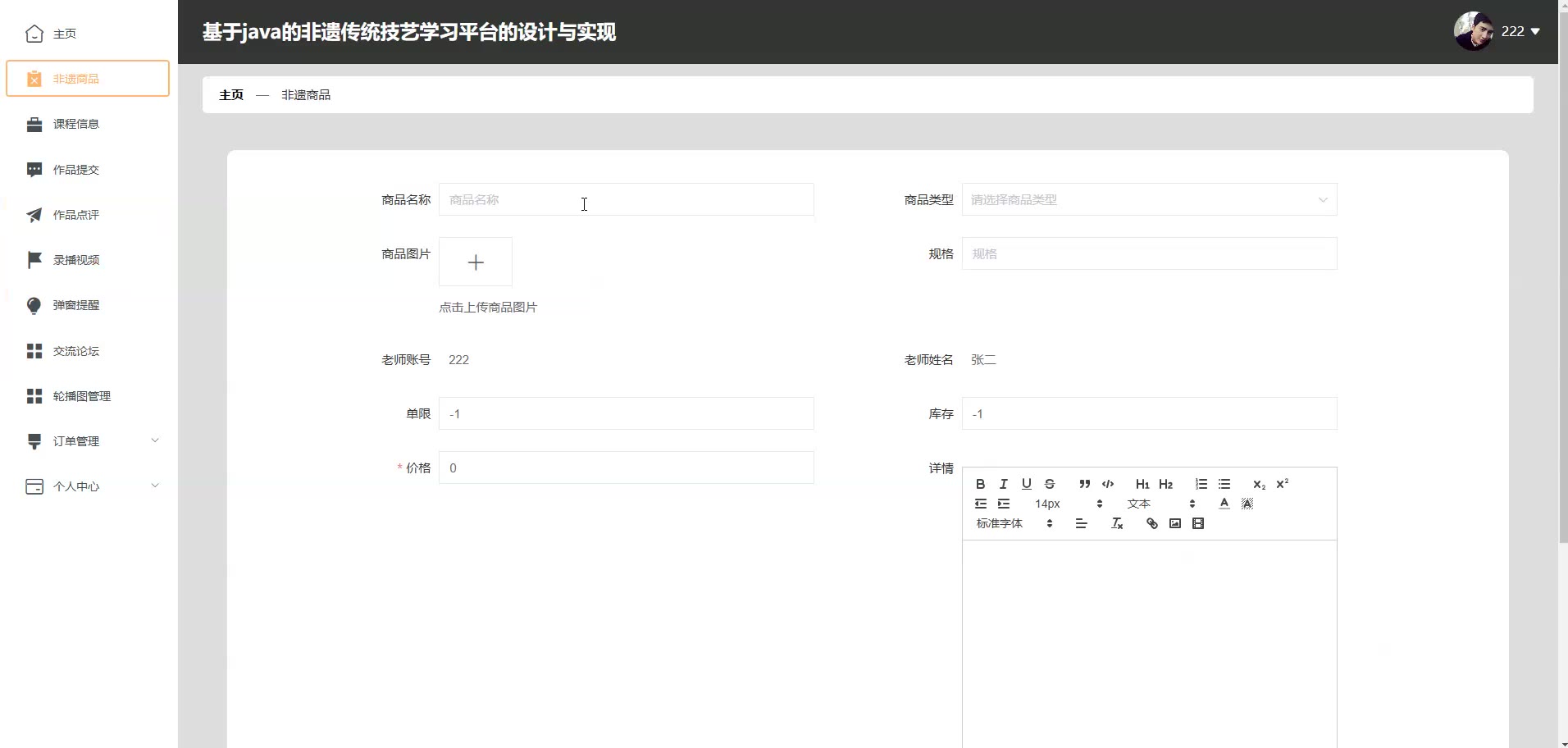Viewport: 1568px width, 748px height.
Task: Click the 商品名称 input field
Action: click(626, 199)
